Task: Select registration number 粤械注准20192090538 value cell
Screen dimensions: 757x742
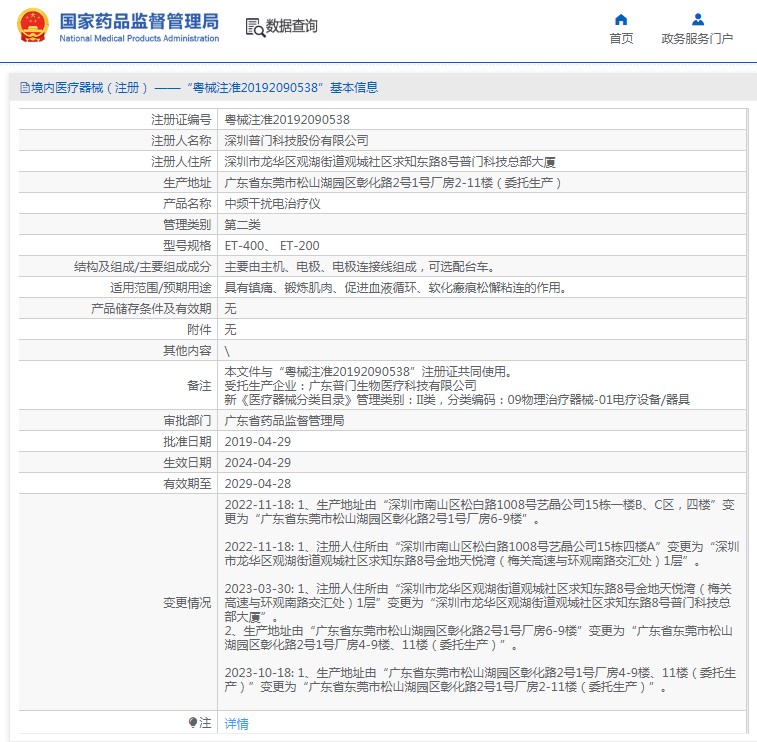Action: [287, 120]
